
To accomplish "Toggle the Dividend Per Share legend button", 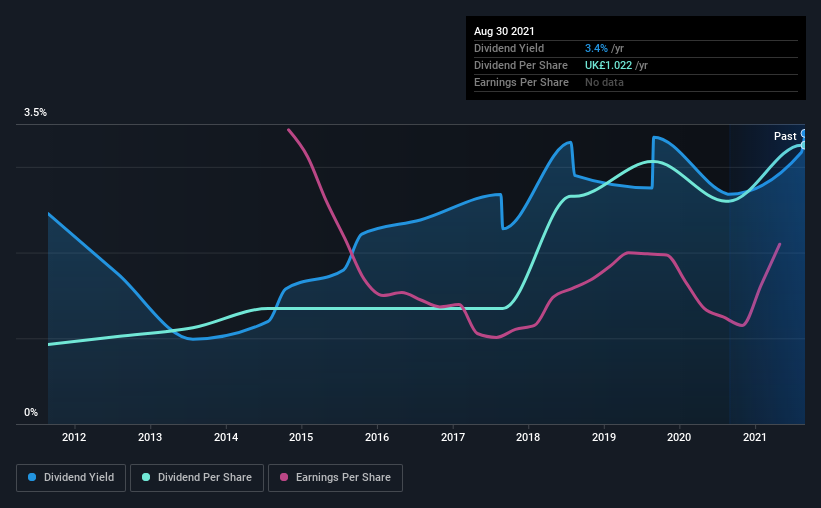I will pos(197,478).
